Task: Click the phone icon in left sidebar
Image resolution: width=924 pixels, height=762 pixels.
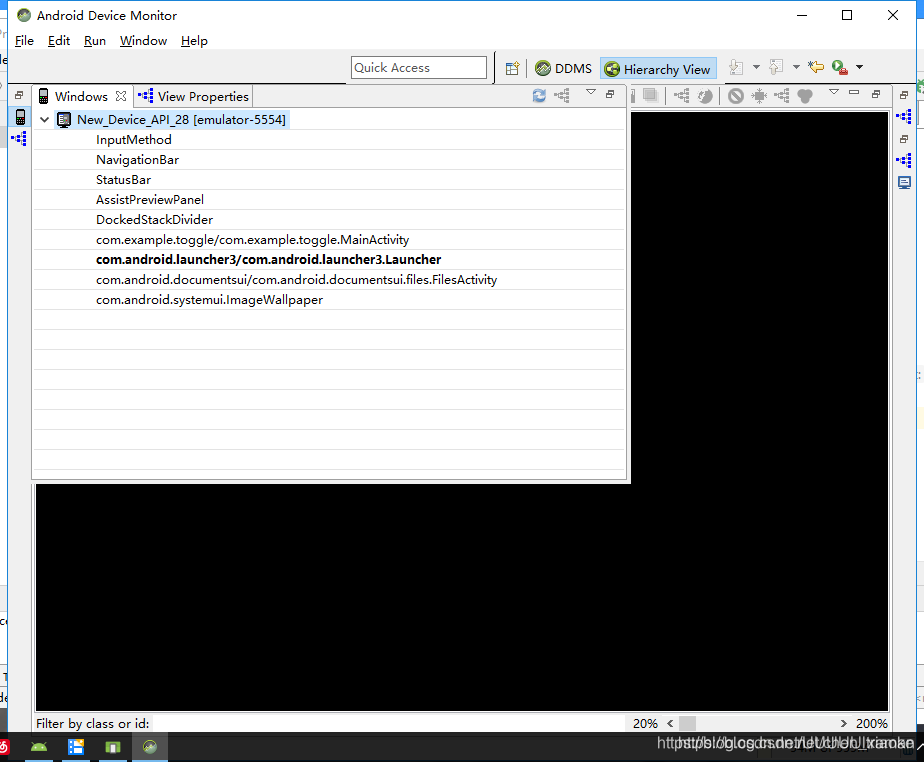Action: [x=21, y=117]
